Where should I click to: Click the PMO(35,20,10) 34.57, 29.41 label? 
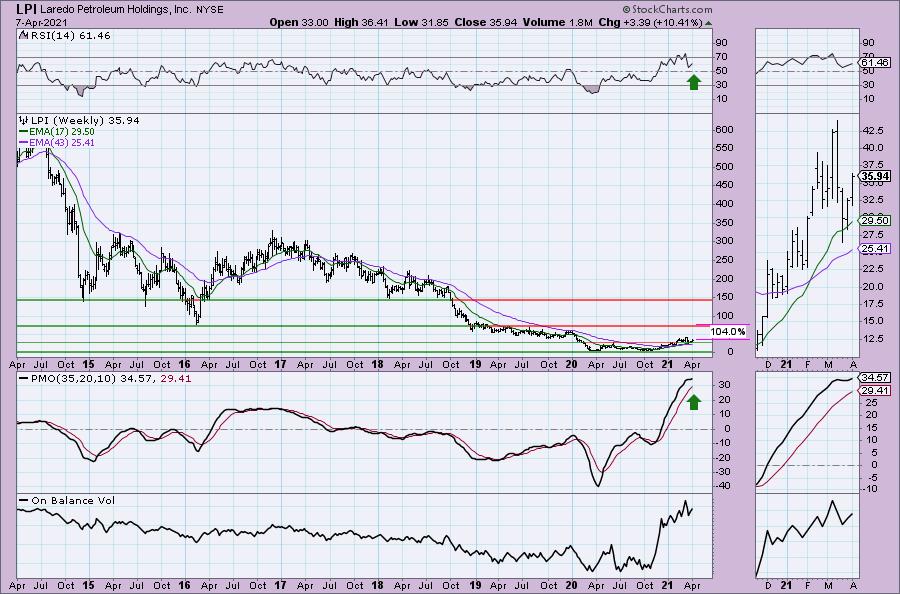(111, 379)
